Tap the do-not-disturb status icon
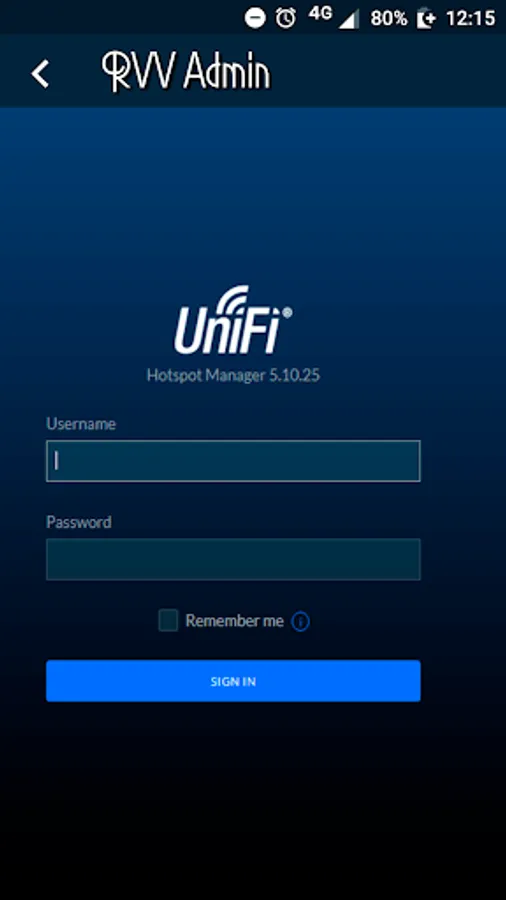 click(x=255, y=18)
